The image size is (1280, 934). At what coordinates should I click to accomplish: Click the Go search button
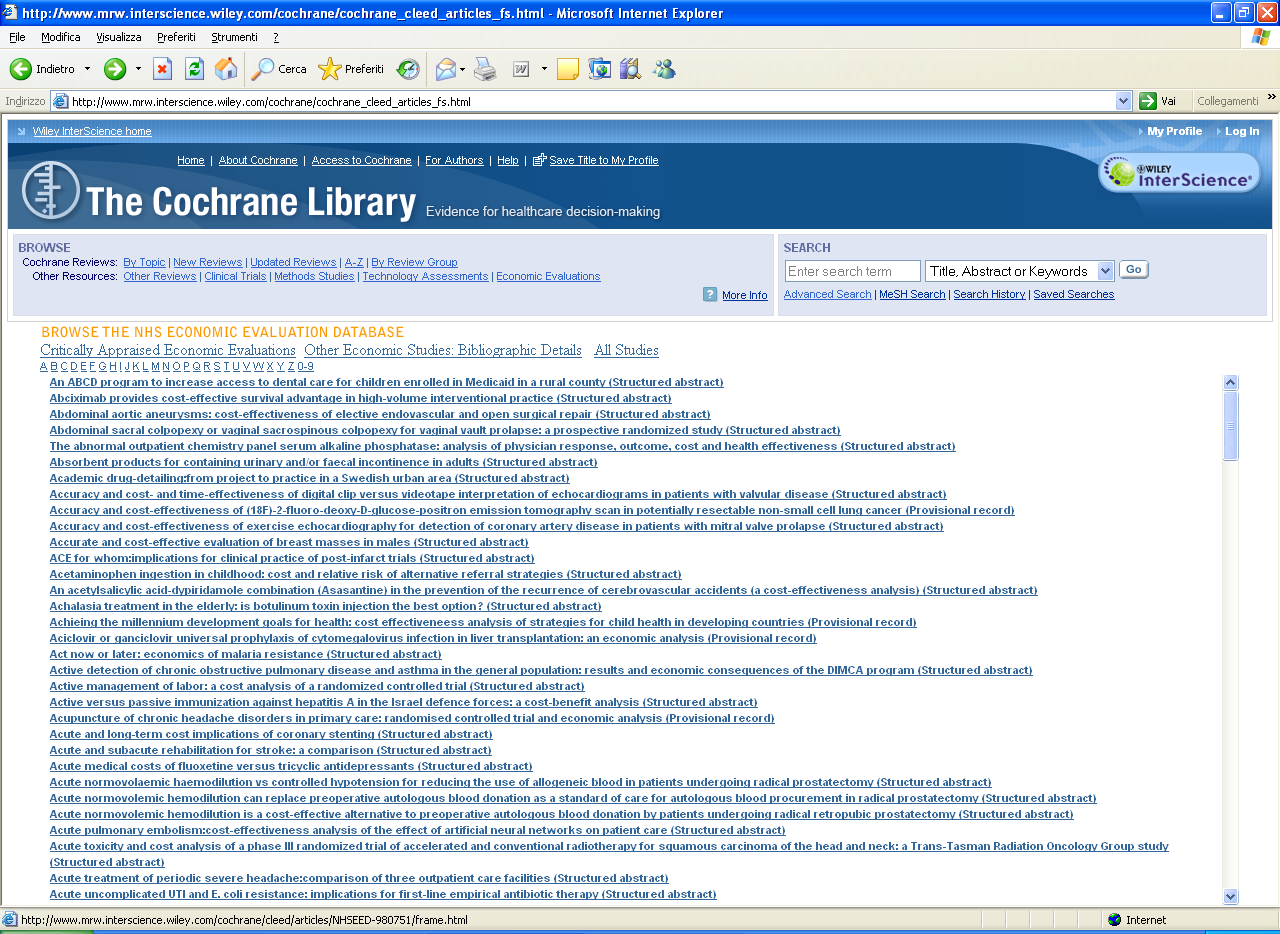tap(1134, 270)
